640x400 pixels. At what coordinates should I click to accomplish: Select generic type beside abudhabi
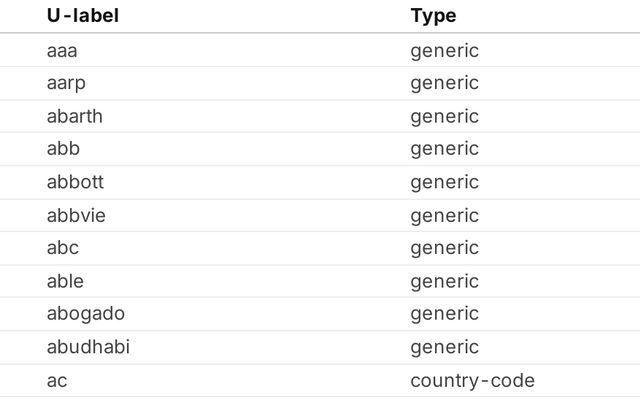[x=444, y=347]
